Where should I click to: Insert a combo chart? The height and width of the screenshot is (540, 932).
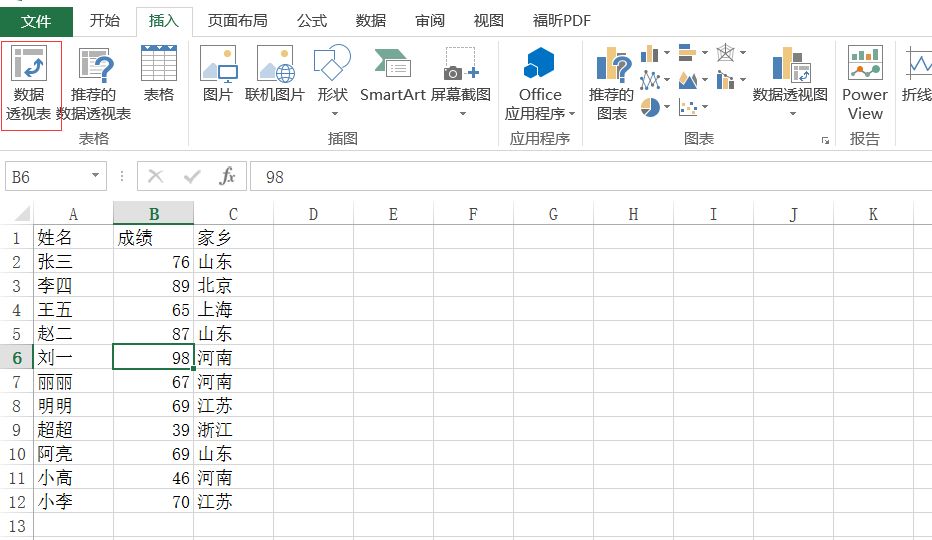(x=725, y=80)
